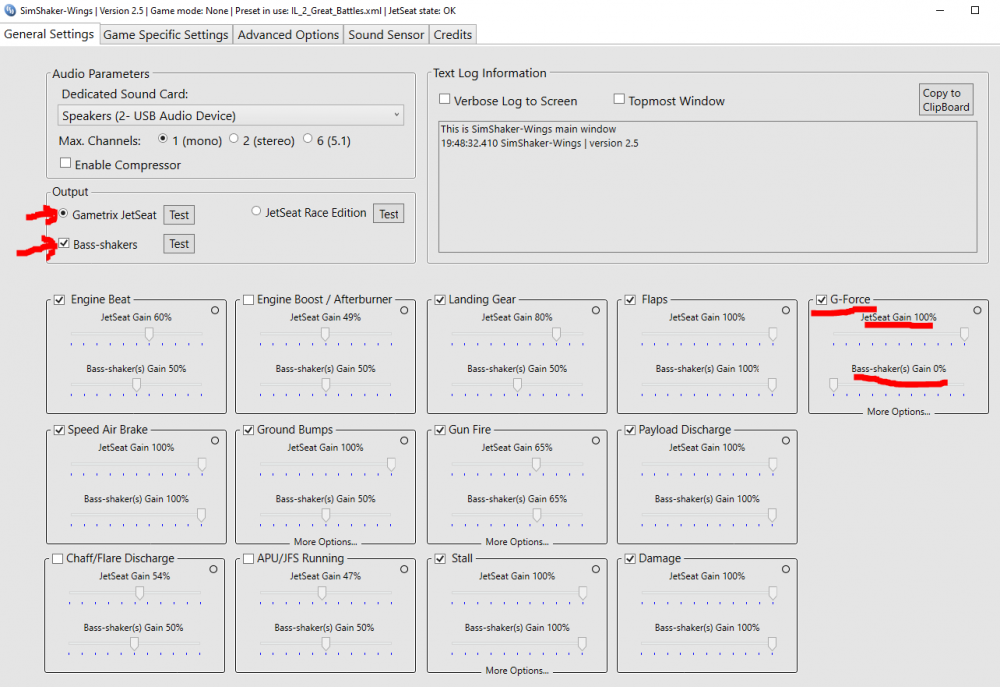The width and height of the screenshot is (1000, 687).
Task: Select 1 (mono) max channels
Action: pyautogui.click(x=163, y=138)
